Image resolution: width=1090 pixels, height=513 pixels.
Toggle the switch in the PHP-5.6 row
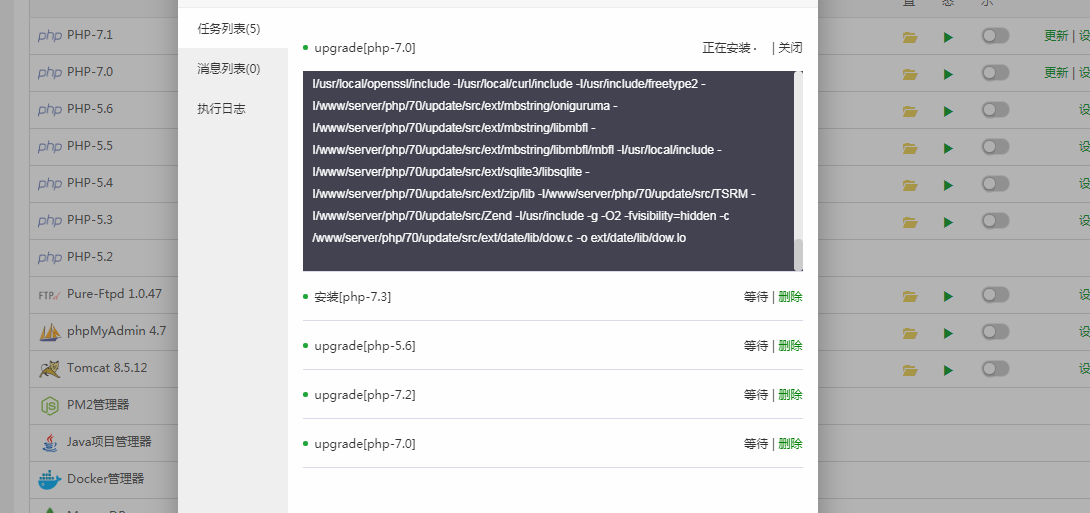[x=995, y=109]
